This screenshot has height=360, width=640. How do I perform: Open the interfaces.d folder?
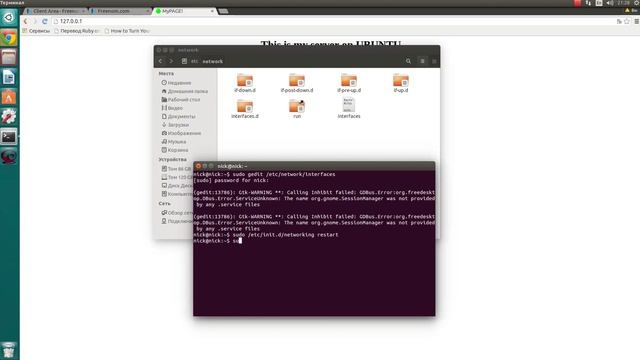pos(245,109)
